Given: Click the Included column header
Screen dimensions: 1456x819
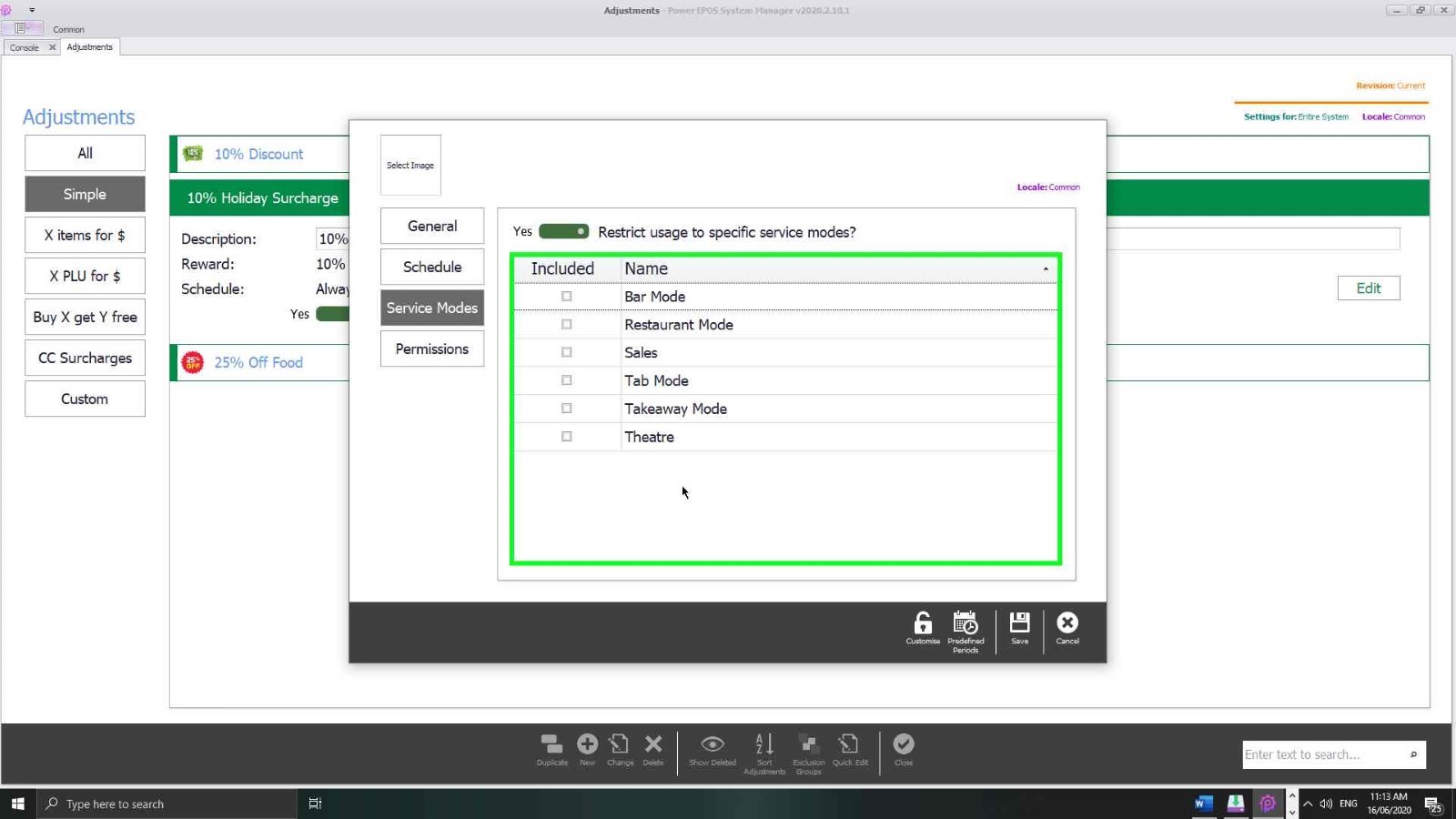Looking at the screenshot, I should point(562,268).
